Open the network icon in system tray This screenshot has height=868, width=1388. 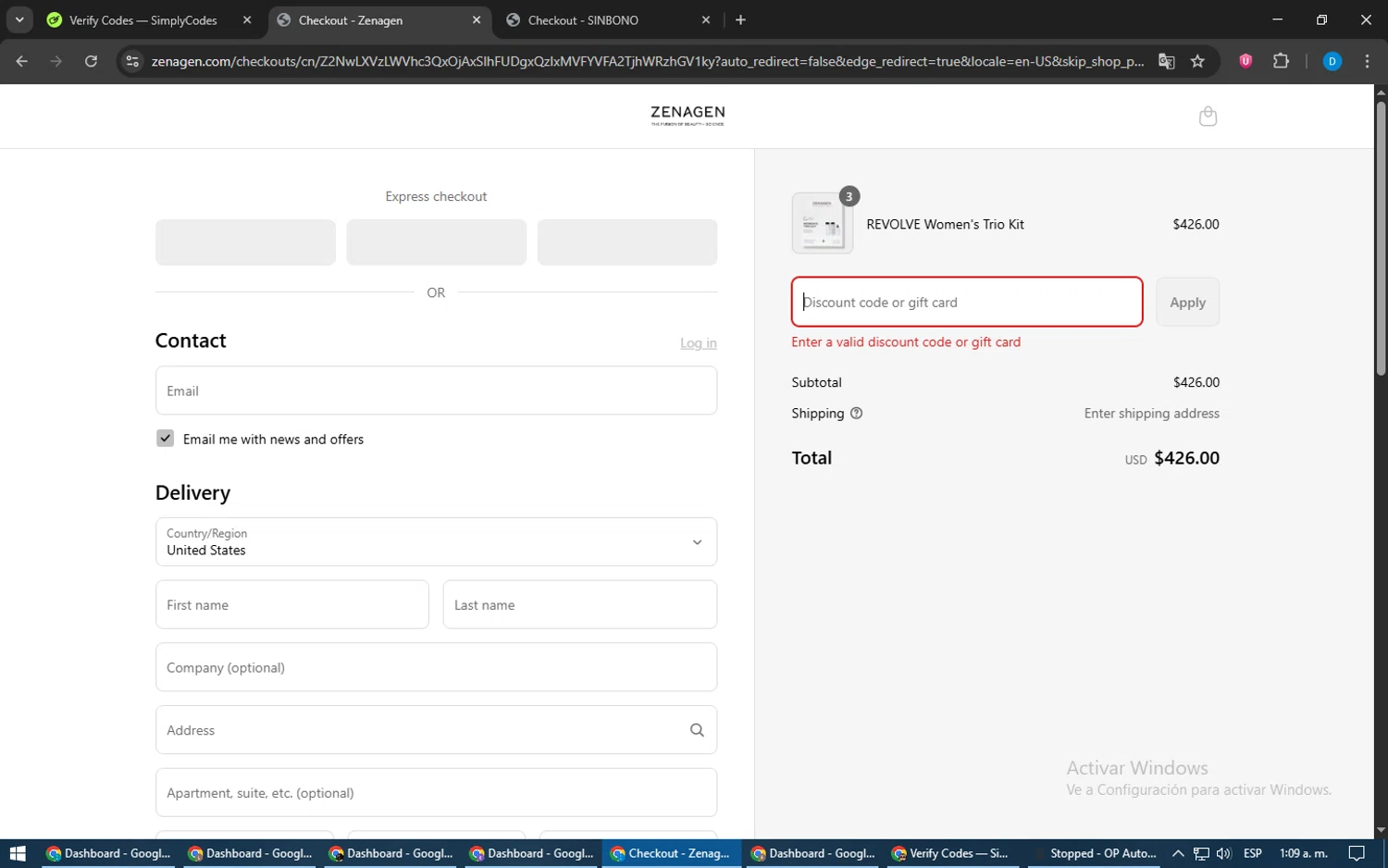click(1201, 853)
